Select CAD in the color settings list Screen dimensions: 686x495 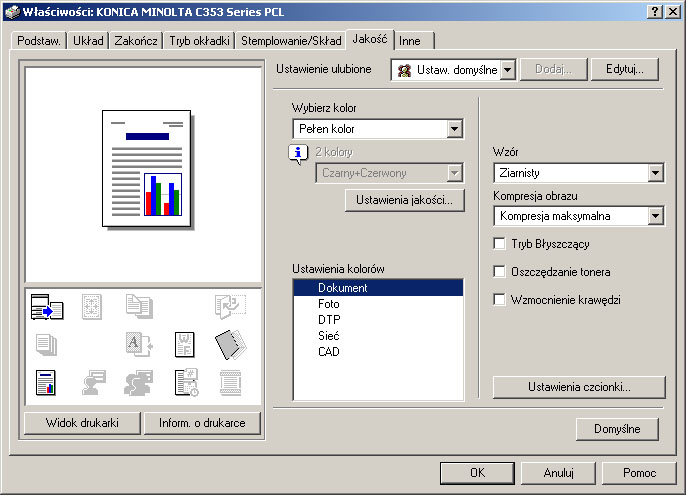pos(378,351)
